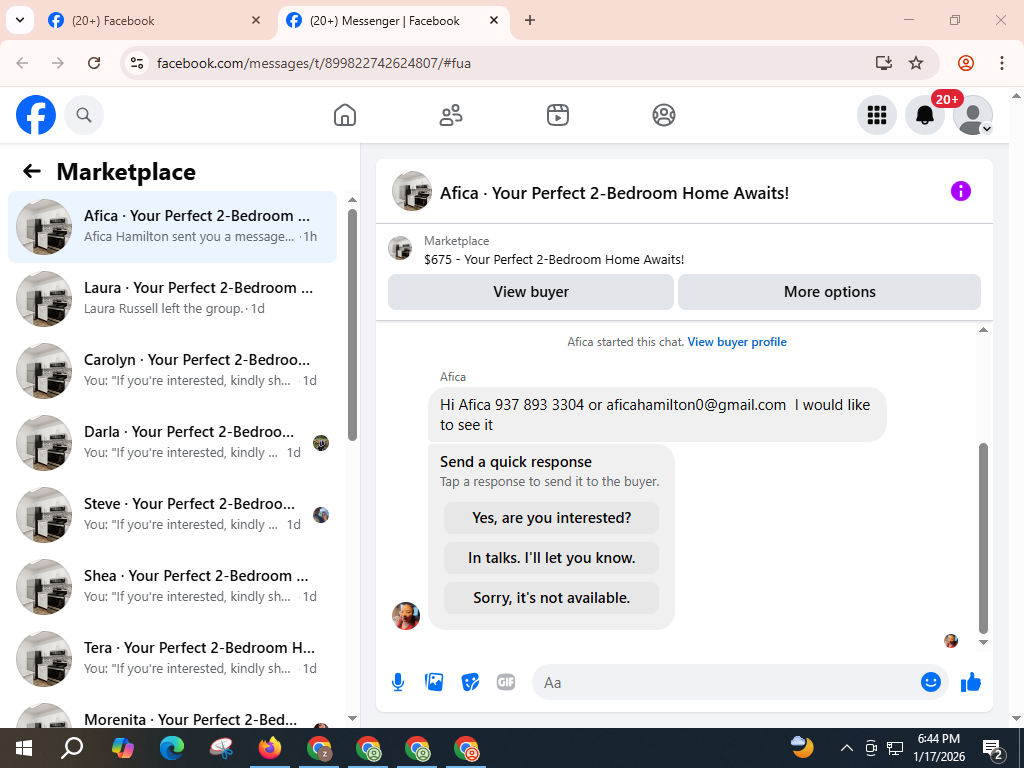
Task: Go back in browser history
Action: click(x=22, y=63)
